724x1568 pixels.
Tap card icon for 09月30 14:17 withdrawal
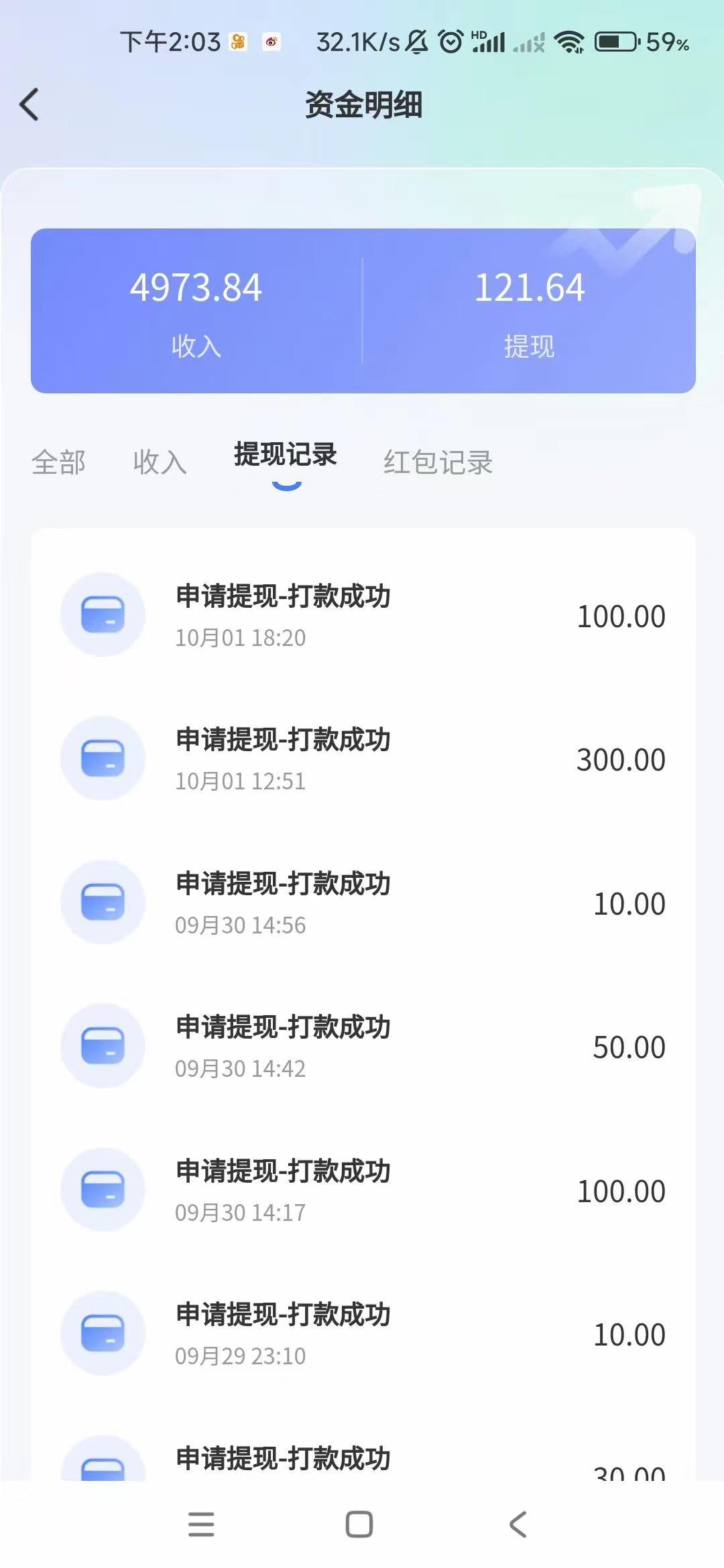103,1189
